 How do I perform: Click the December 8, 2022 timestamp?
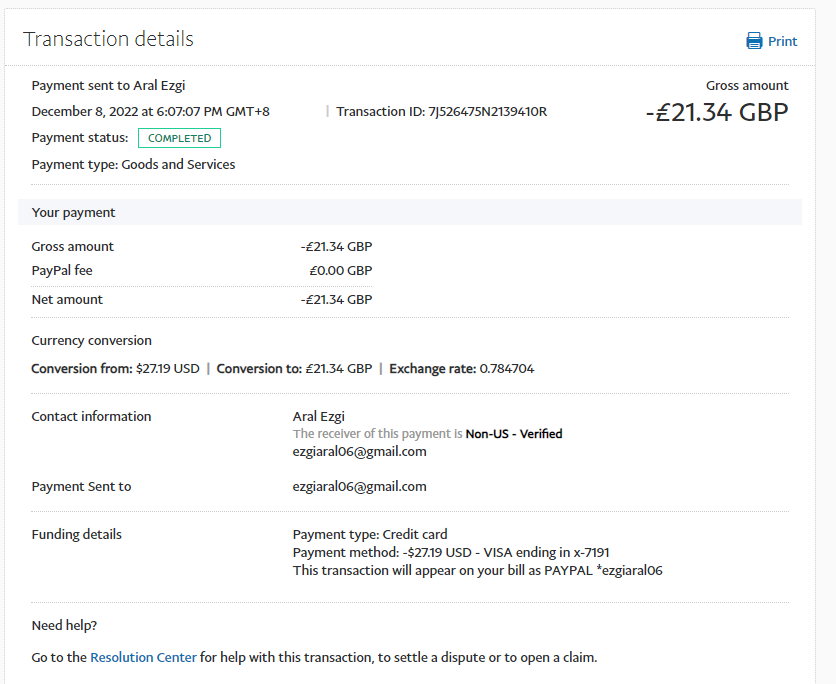[150, 111]
